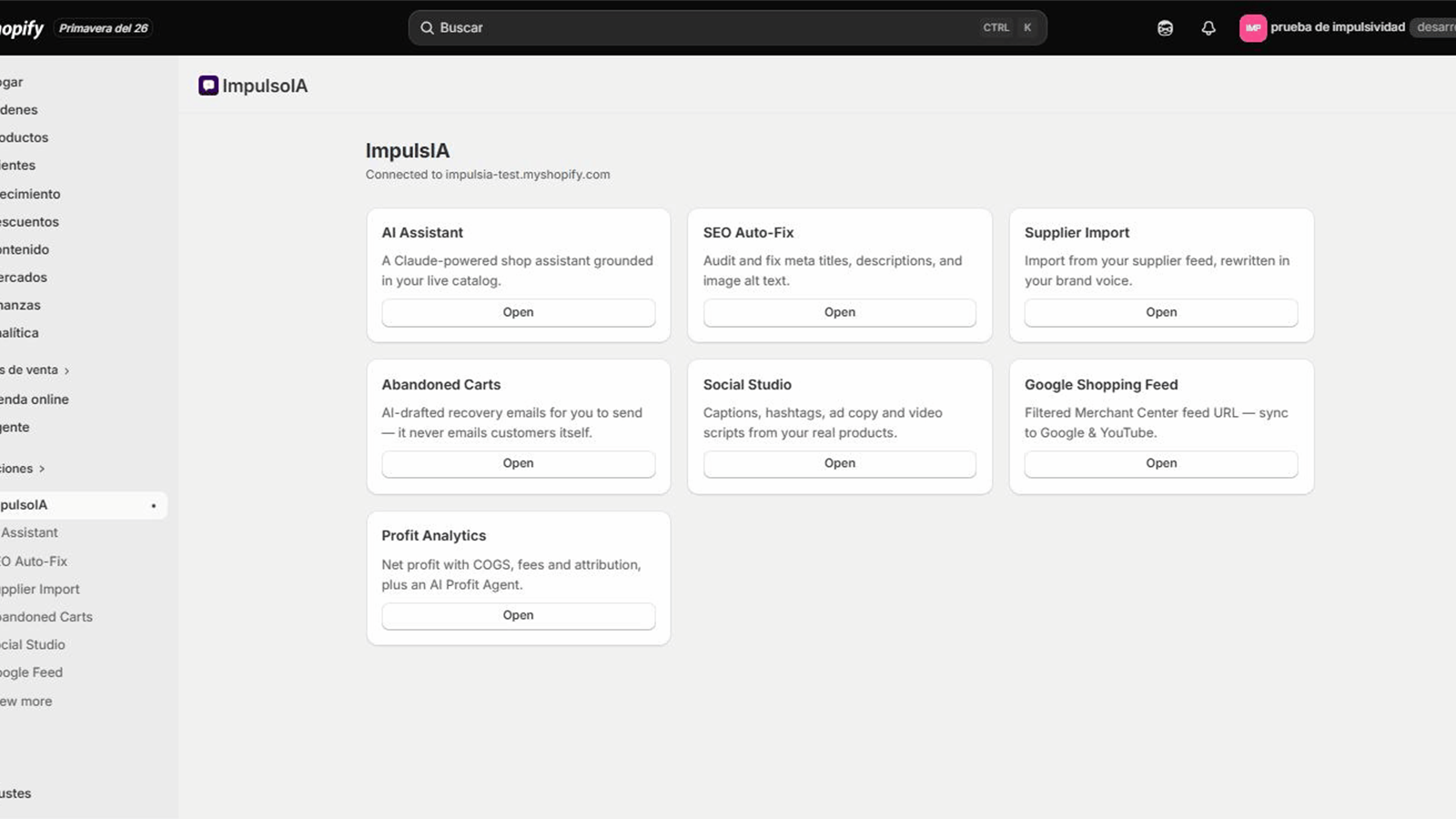Click the 'Profit Analytics' card title
Image resolution: width=1456 pixels, height=819 pixels.
click(x=434, y=536)
